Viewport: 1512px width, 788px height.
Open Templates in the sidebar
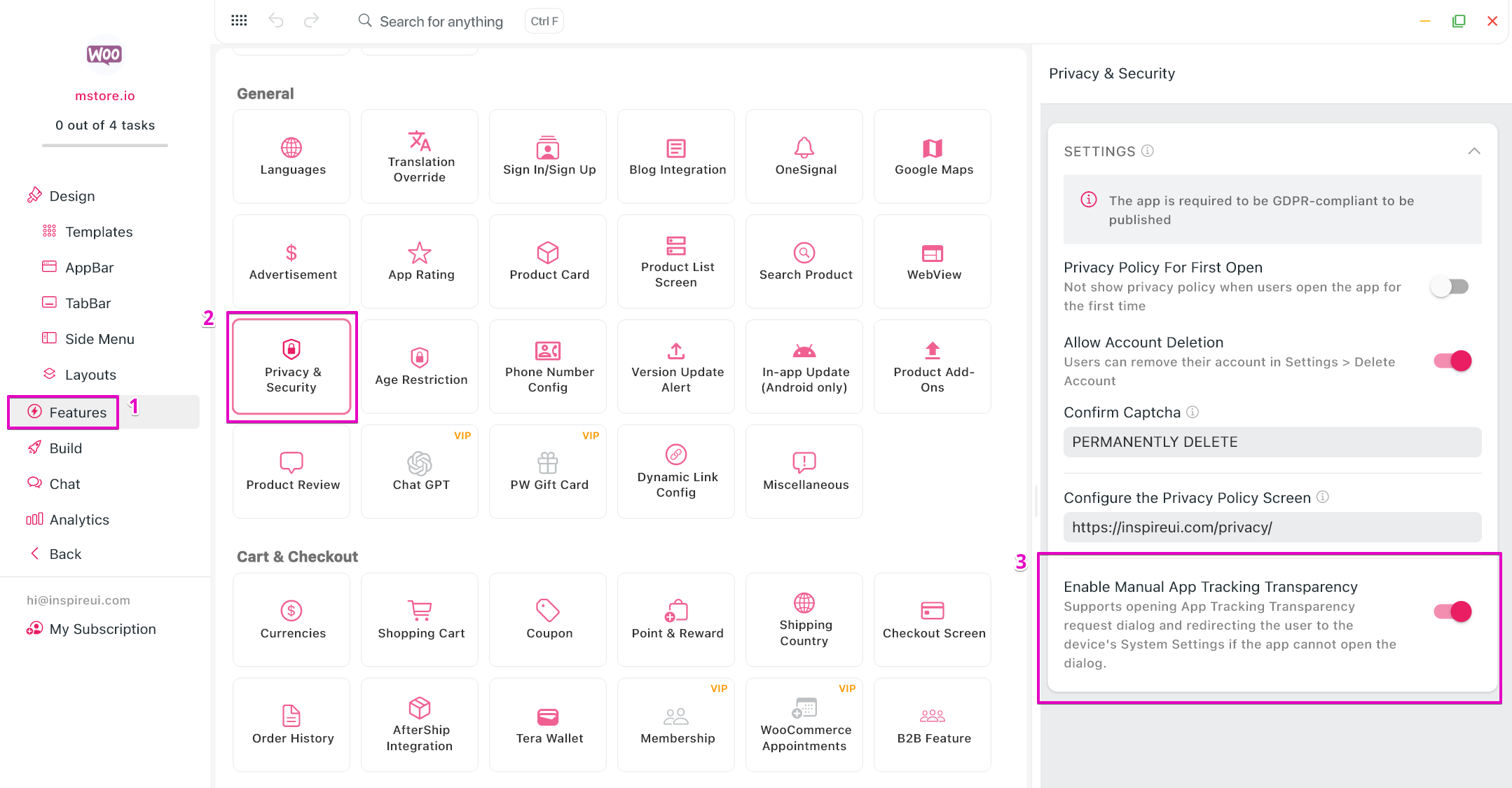(x=99, y=232)
